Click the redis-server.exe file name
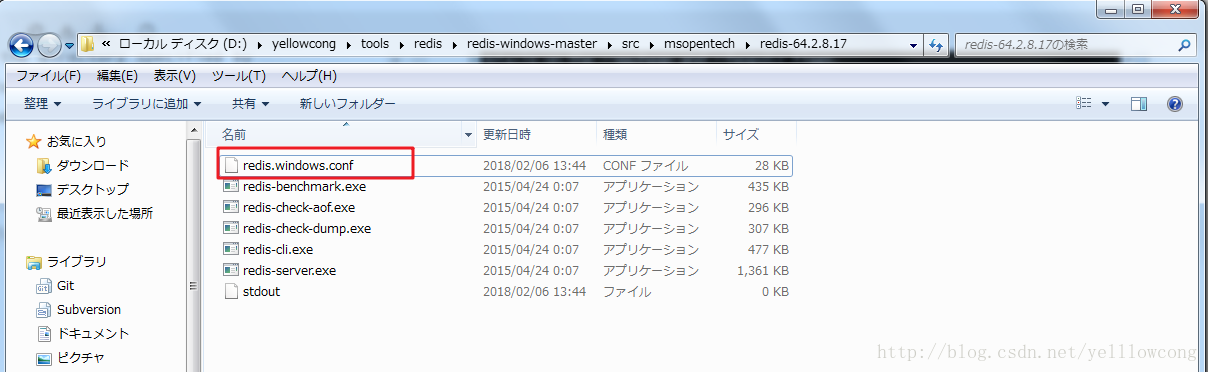 click(290, 270)
